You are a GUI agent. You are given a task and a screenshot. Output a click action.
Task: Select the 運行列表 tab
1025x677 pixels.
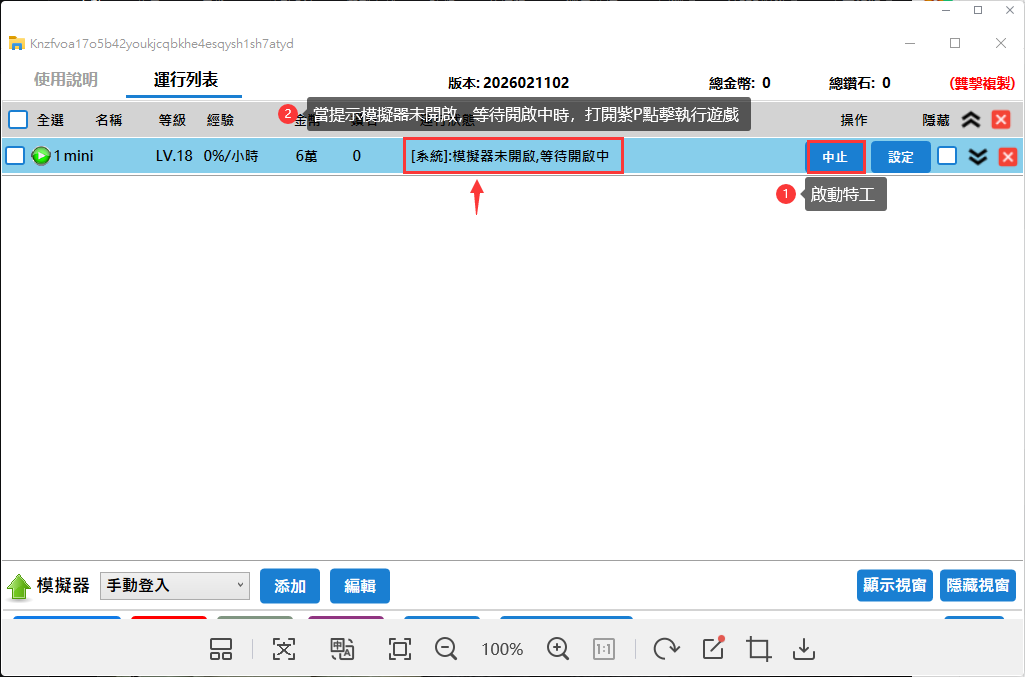pos(186,80)
